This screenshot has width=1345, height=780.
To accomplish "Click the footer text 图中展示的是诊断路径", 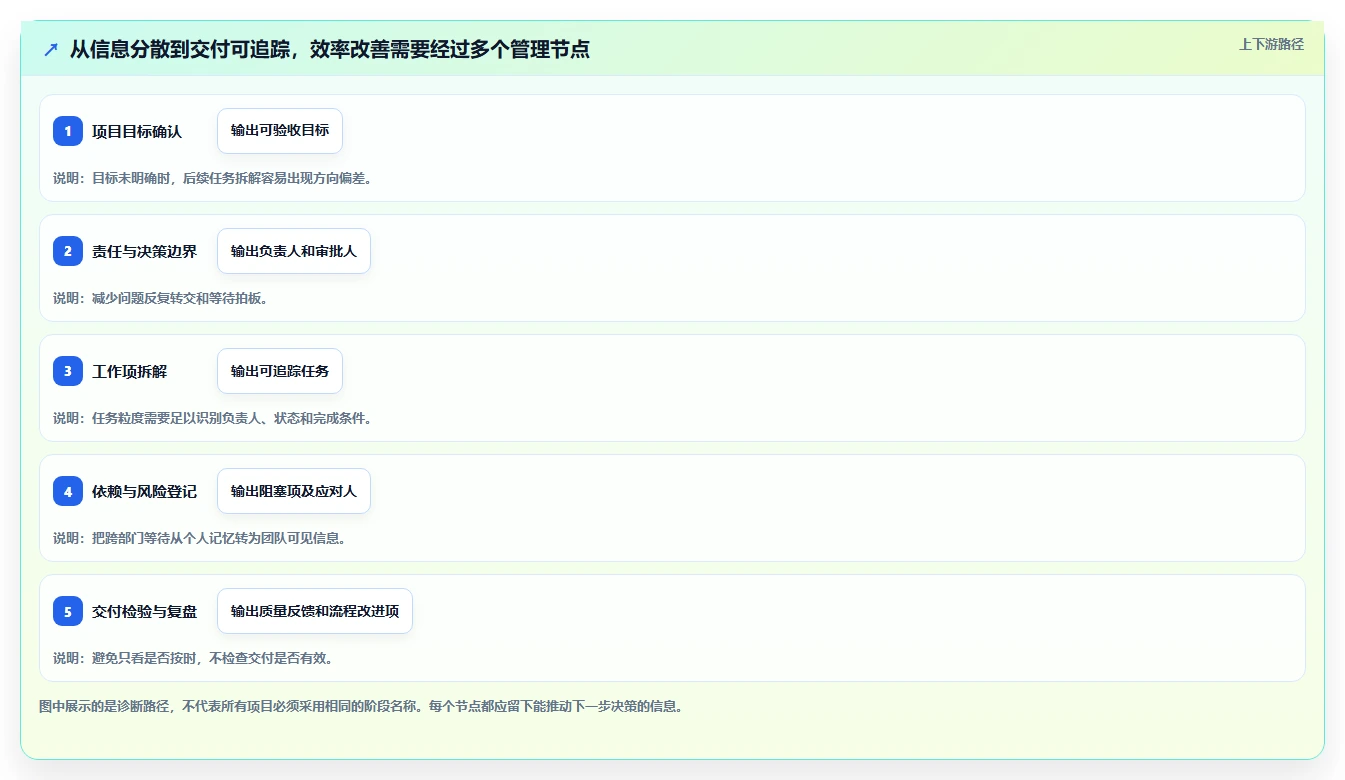I will click(107, 706).
